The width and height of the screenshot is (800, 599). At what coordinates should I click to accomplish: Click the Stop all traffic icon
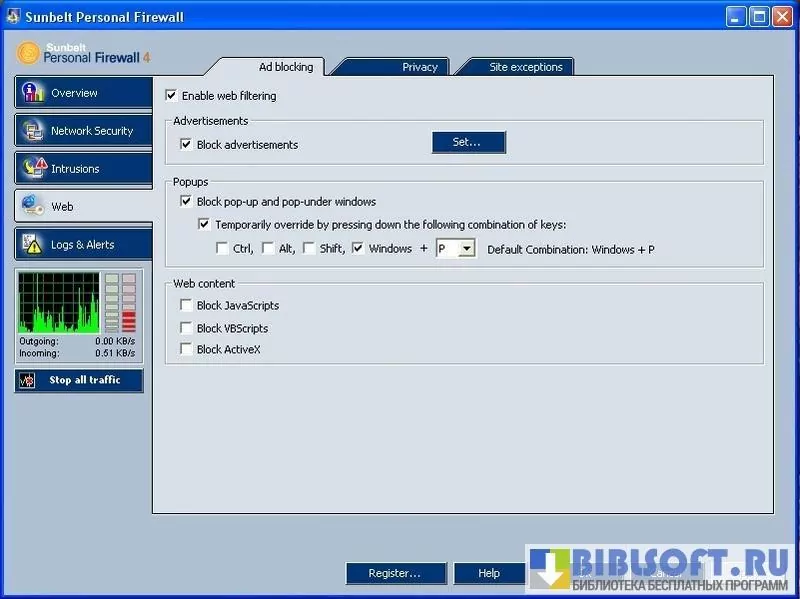pos(29,380)
